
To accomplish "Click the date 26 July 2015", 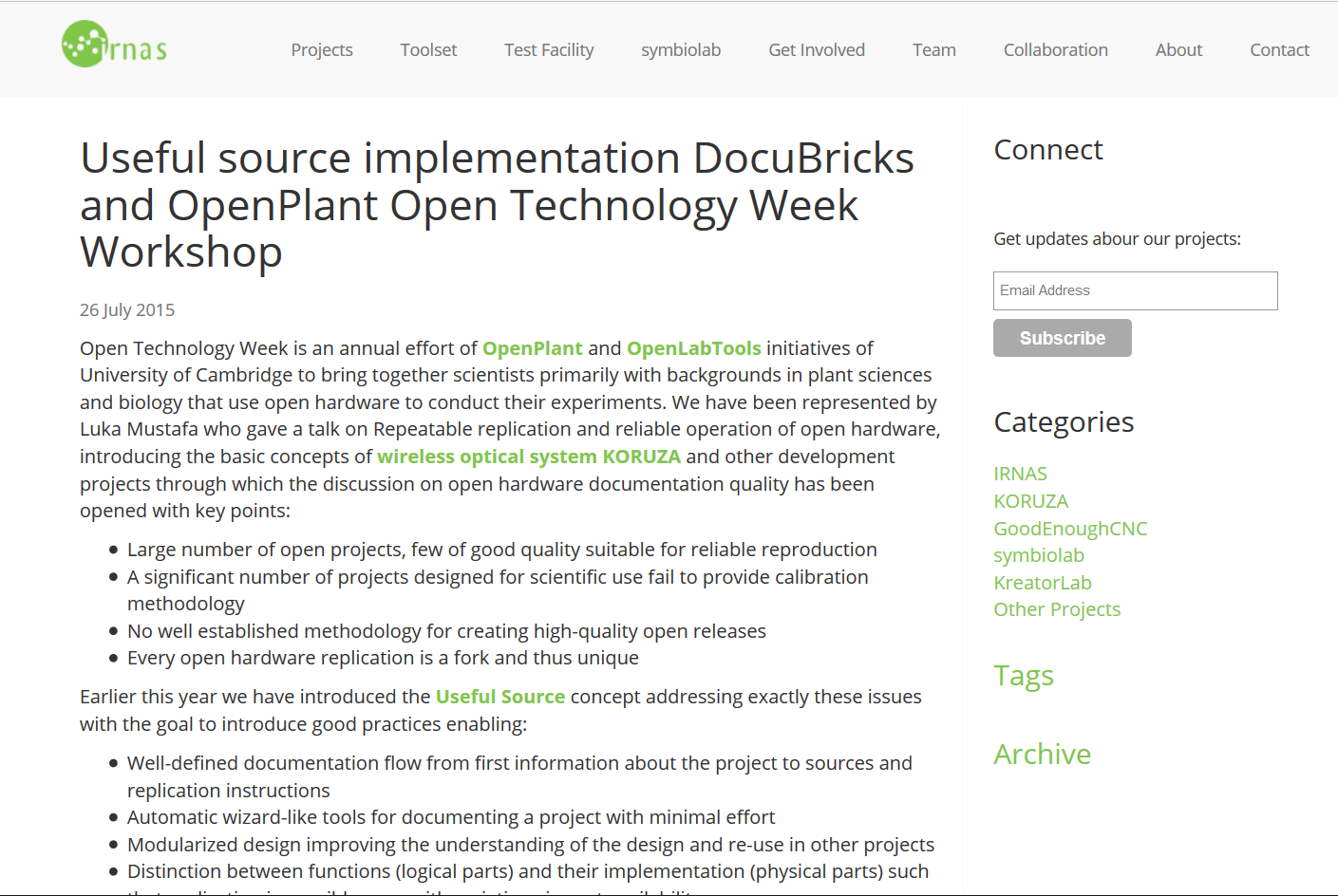I will (x=127, y=310).
